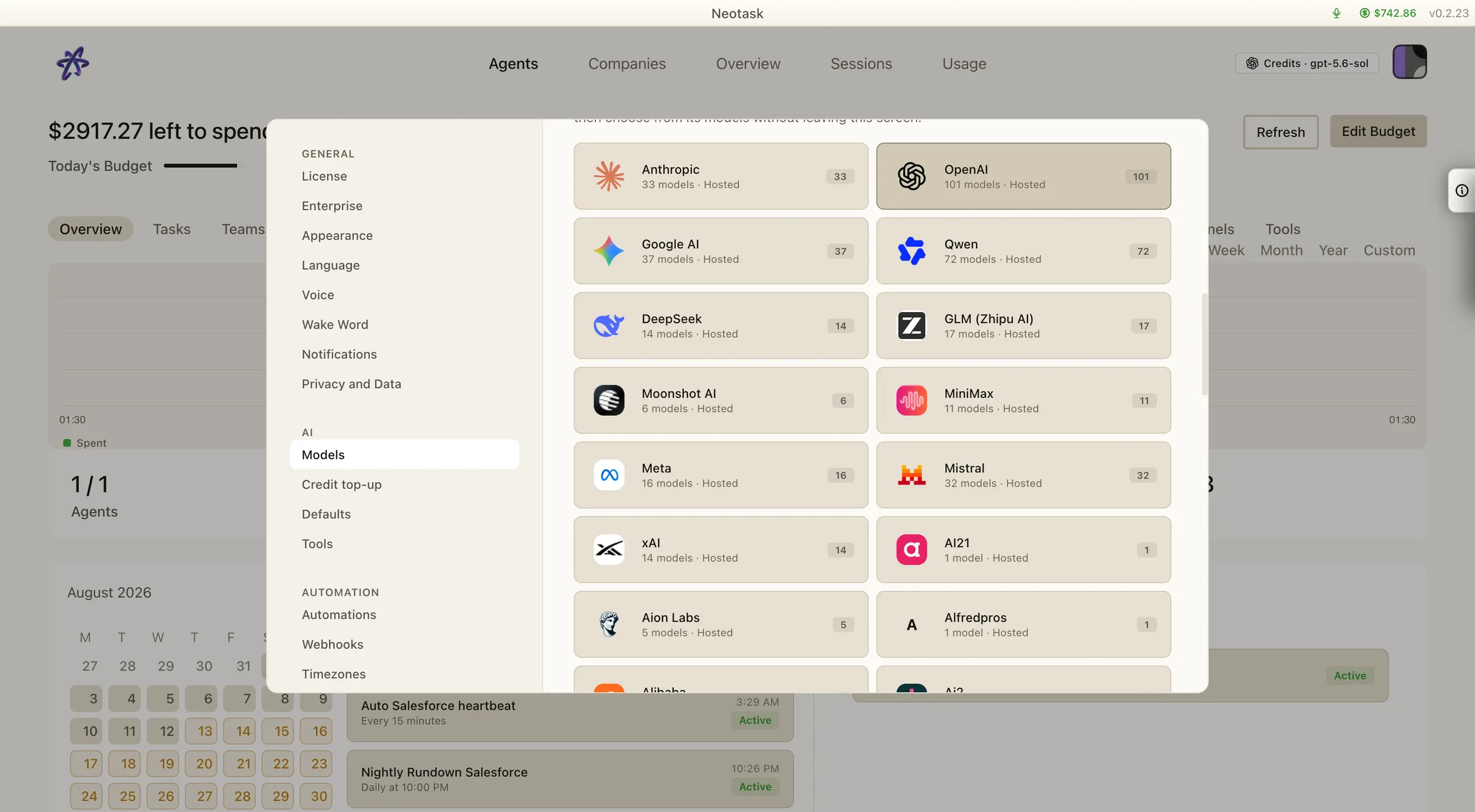The height and width of the screenshot is (812, 1475).
Task: Click the Alfredpros letter A icon
Action: (x=911, y=624)
